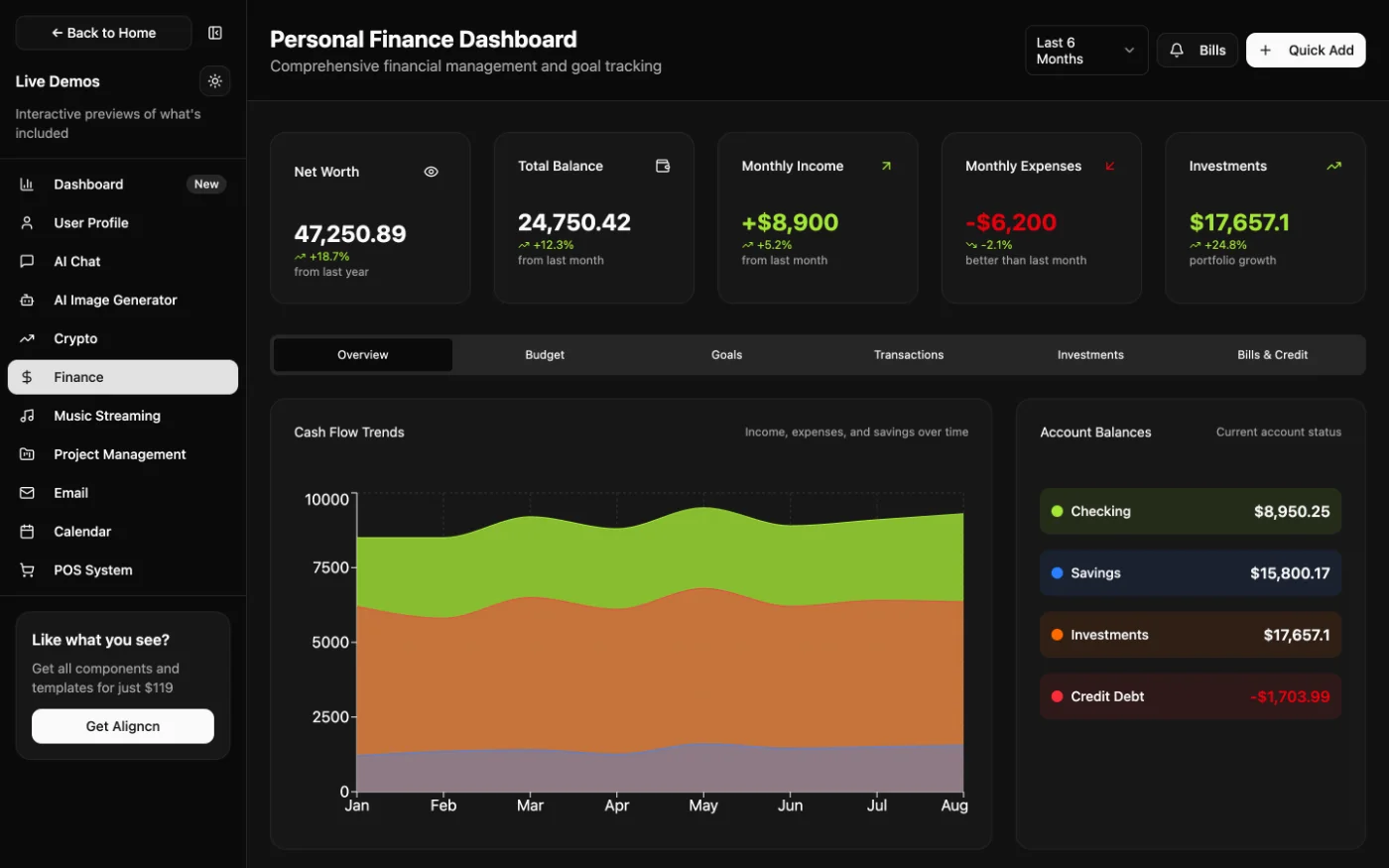Click the Crypto trend icon
1389x868 pixels.
tap(27, 339)
